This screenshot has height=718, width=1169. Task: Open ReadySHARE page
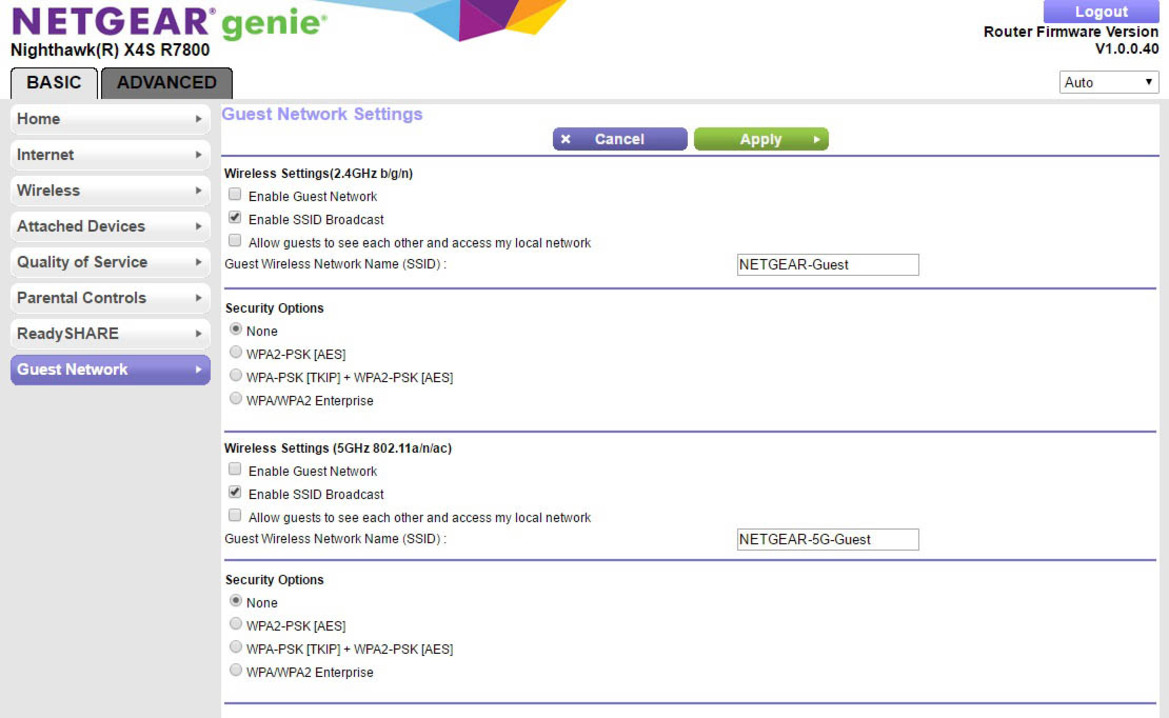click(x=110, y=334)
